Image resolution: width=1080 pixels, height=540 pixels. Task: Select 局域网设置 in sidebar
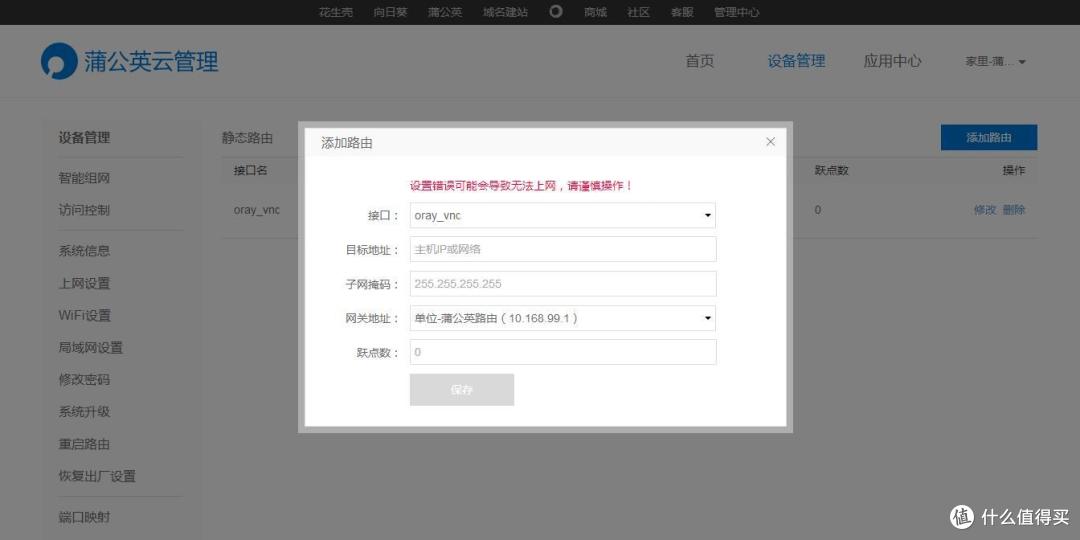[x=91, y=348]
